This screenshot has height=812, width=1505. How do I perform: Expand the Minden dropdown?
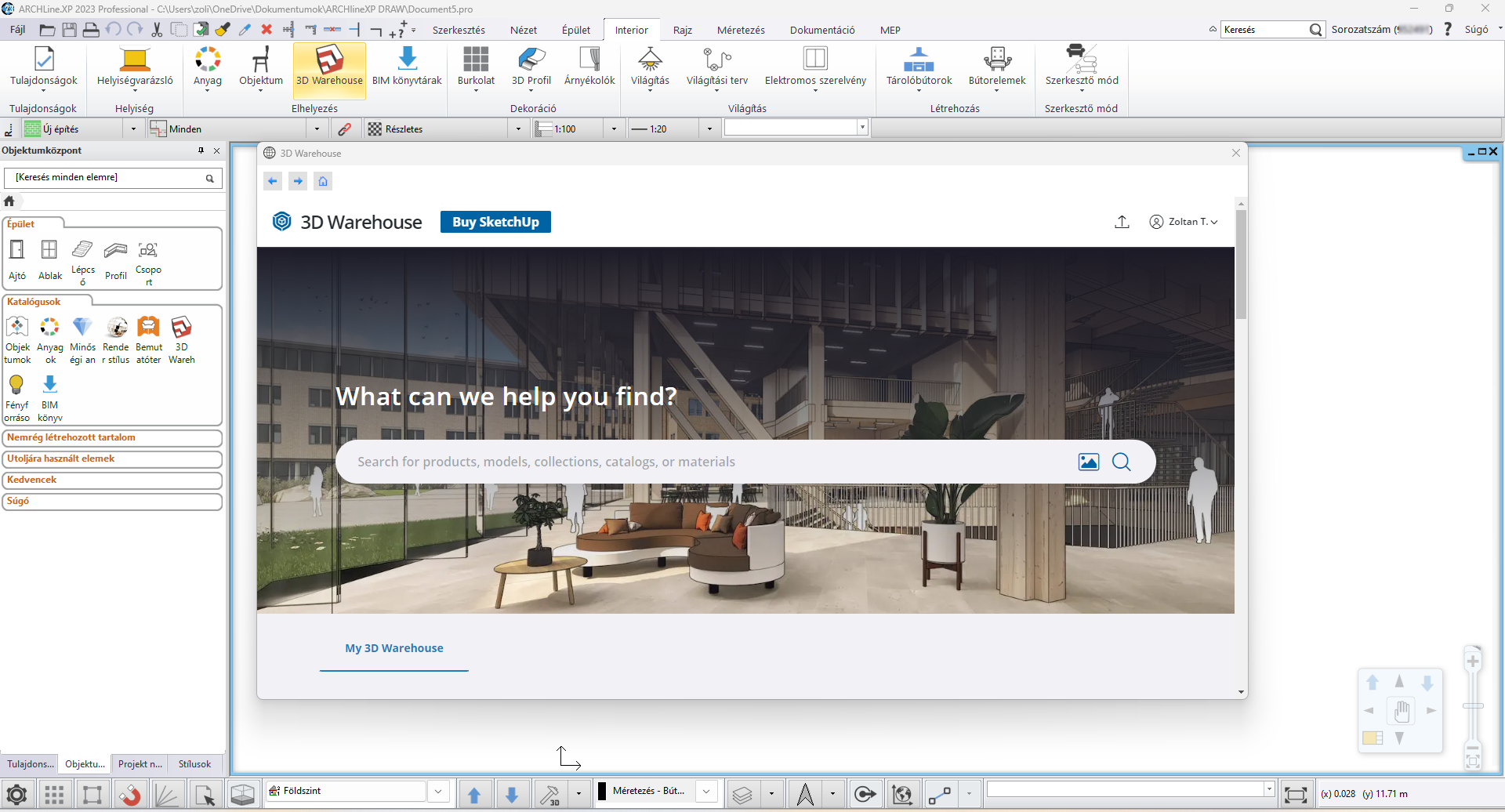tap(317, 129)
